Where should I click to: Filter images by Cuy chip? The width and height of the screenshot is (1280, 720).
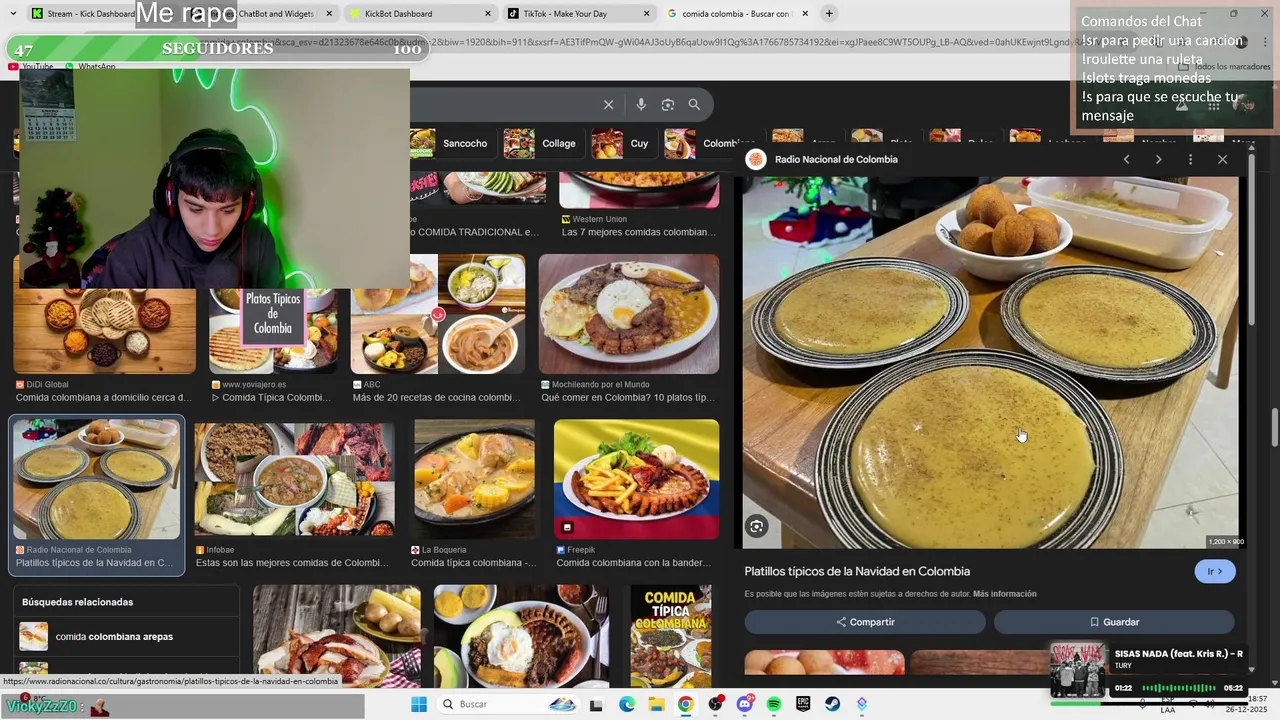(623, 144)
